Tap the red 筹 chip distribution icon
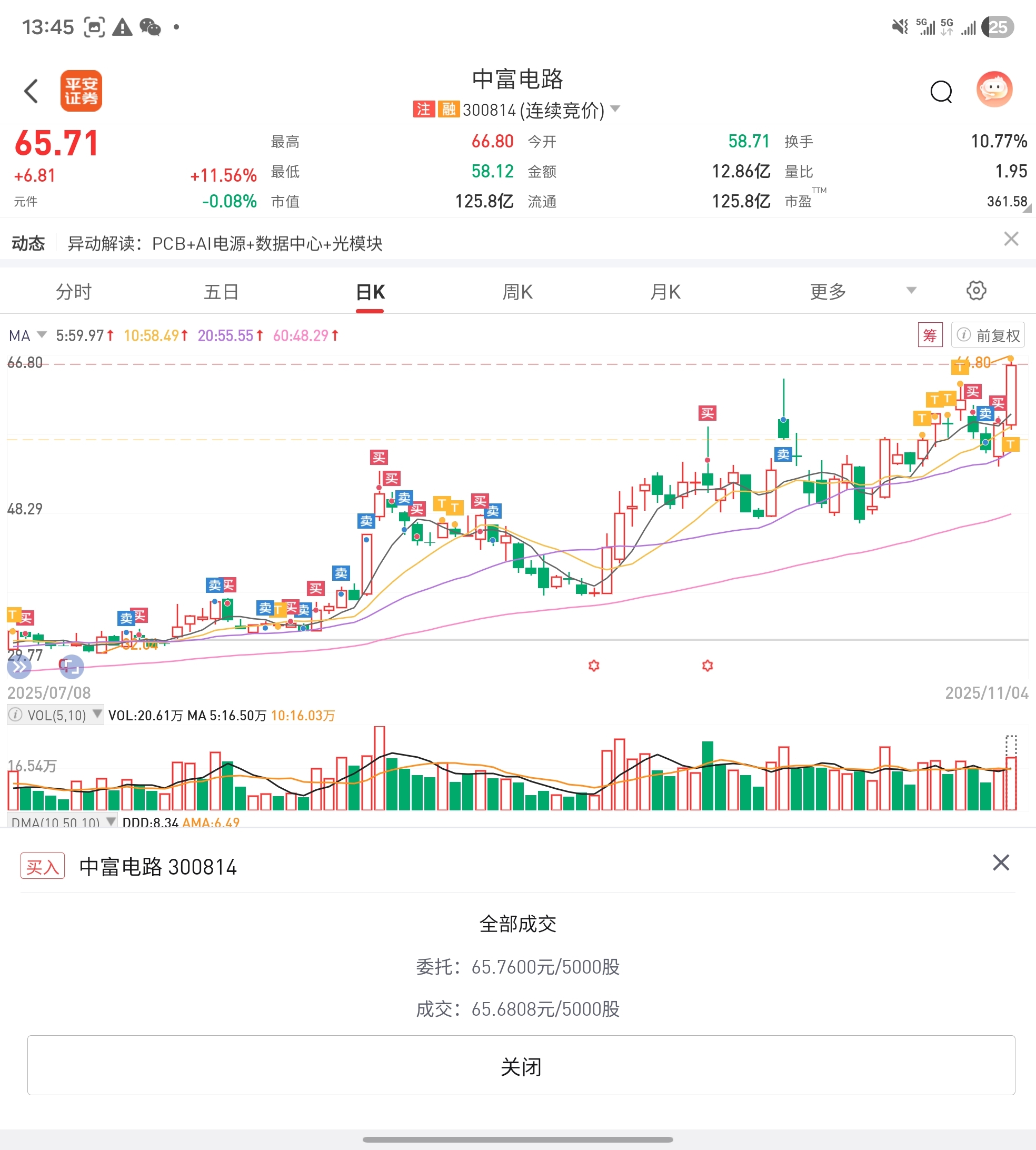Screen dimensions: 1036x1150 (x=930, y=335)
